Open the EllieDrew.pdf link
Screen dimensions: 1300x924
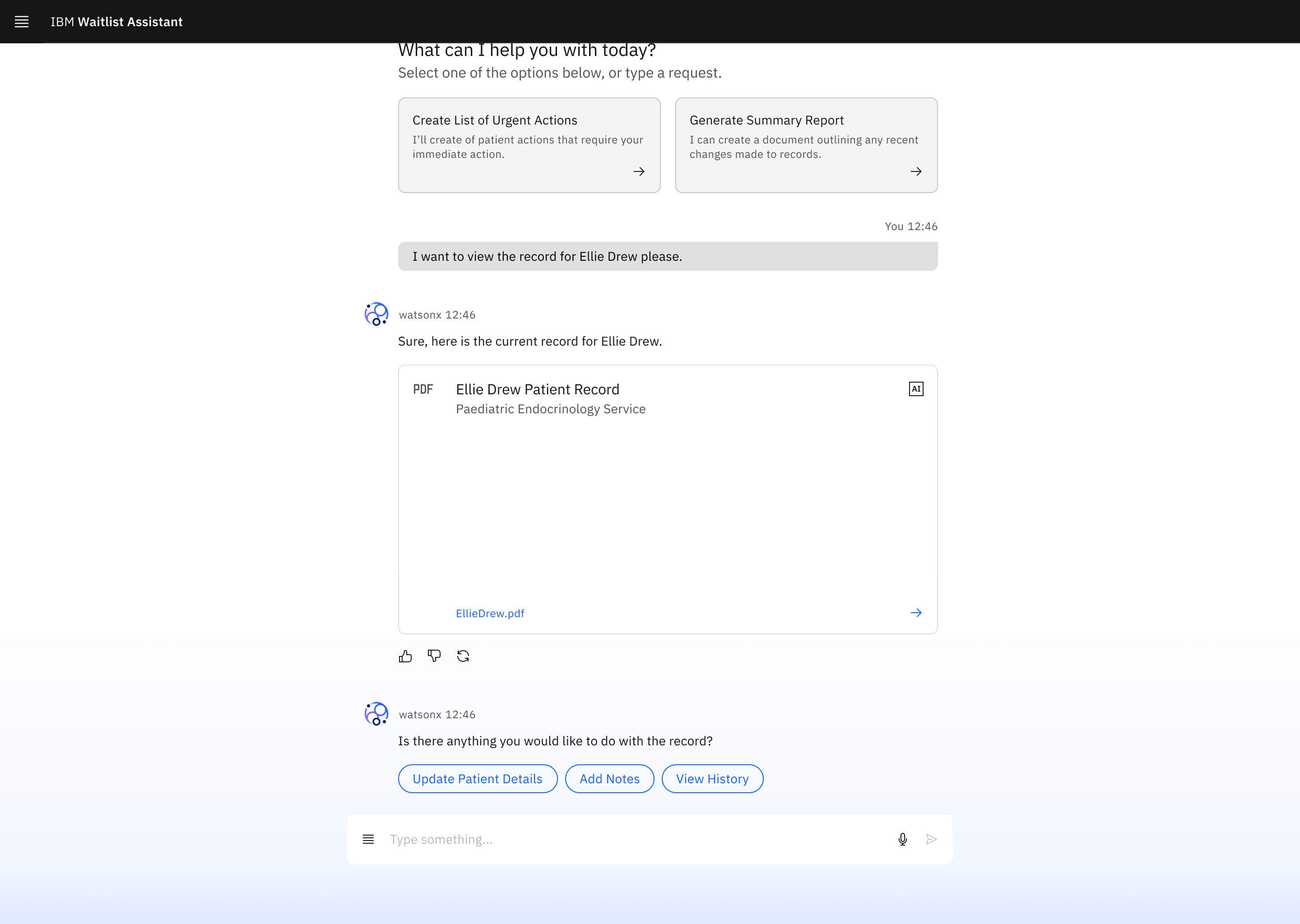(x=490, y=613)
